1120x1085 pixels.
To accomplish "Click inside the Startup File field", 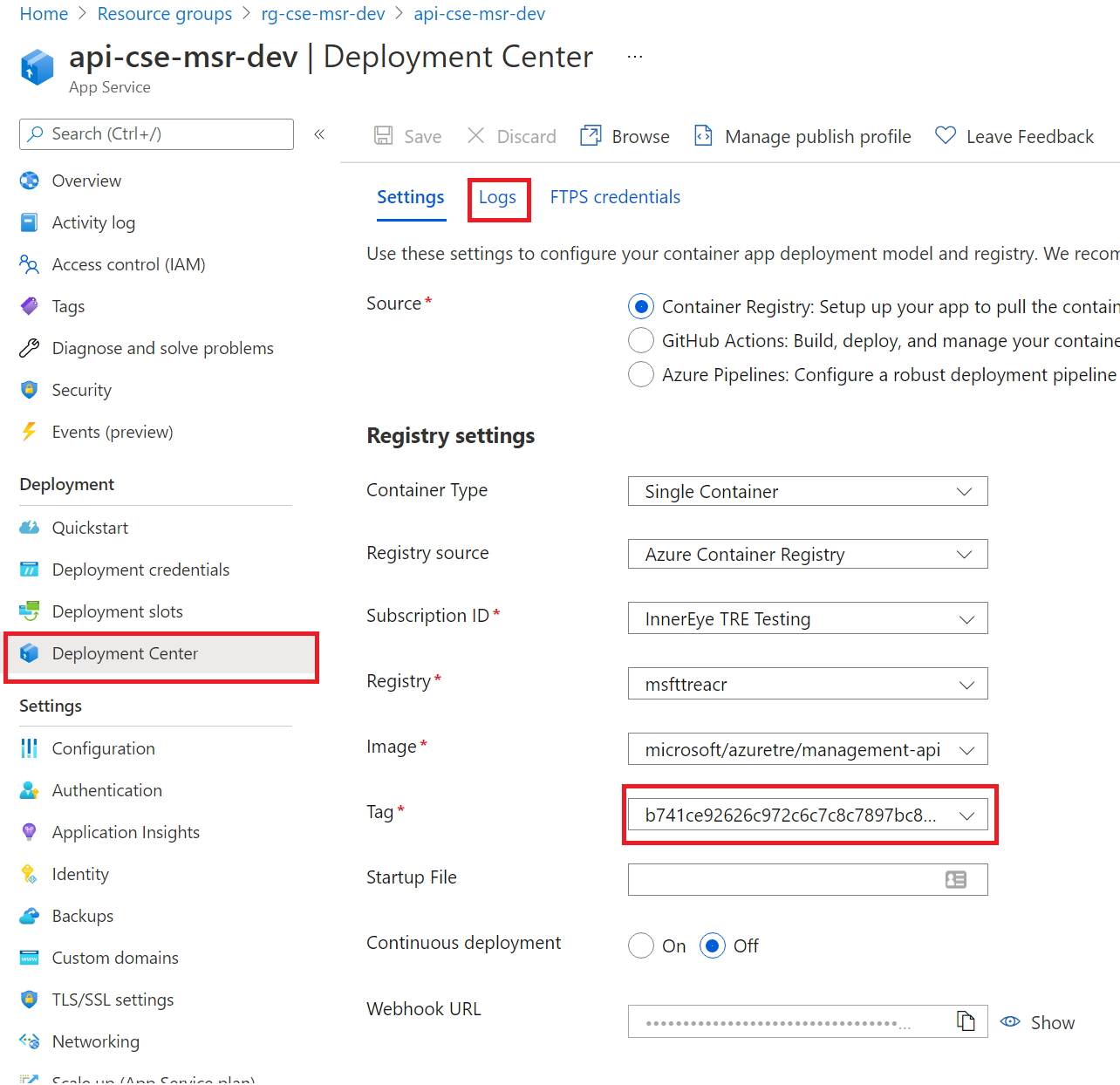I will [785, 879].
